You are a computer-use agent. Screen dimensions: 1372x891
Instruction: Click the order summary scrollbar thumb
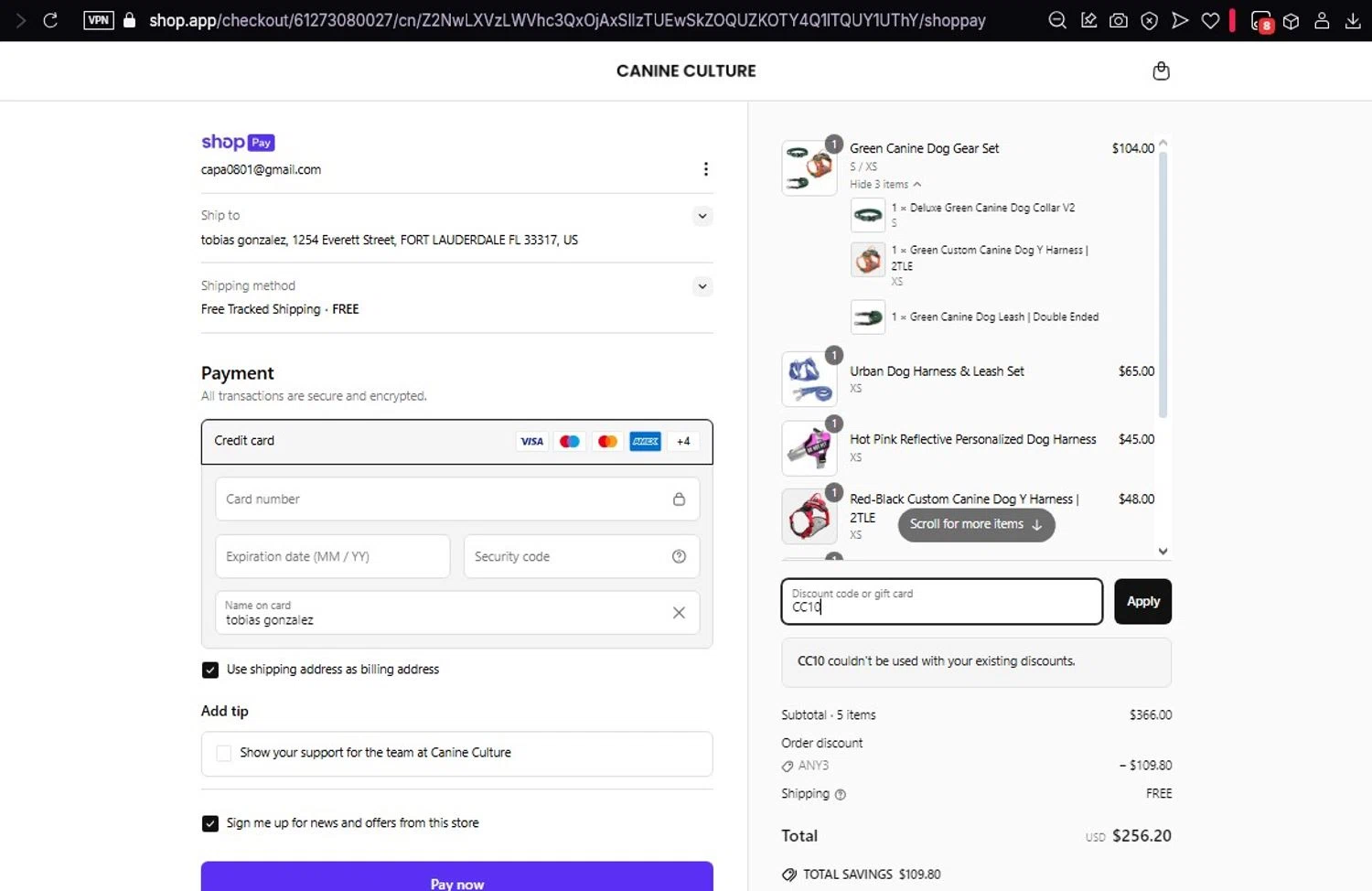pyautogui.click(x=1163, y=284)
